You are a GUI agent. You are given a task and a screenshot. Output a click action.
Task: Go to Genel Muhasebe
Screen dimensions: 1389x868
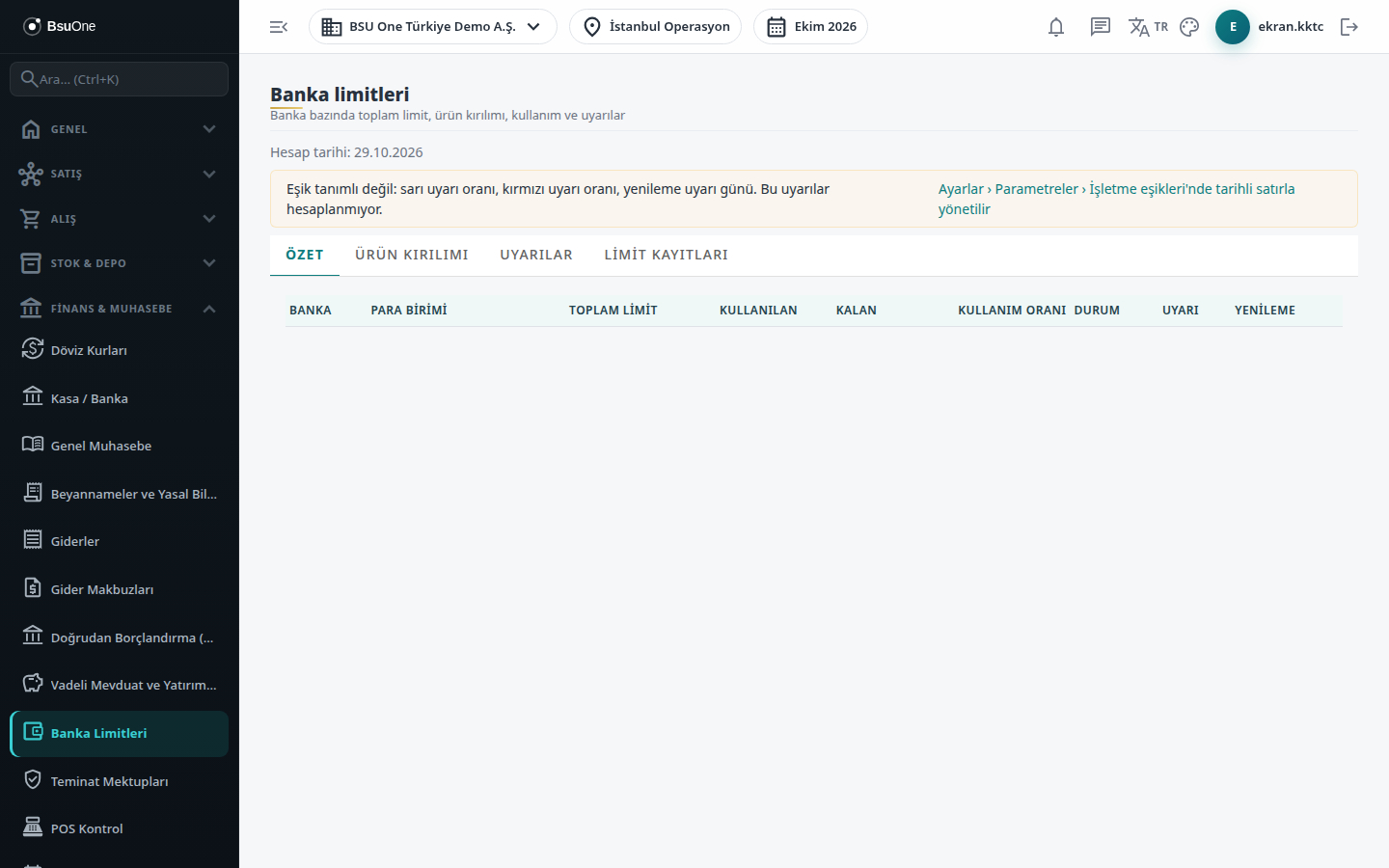[120, 446]
